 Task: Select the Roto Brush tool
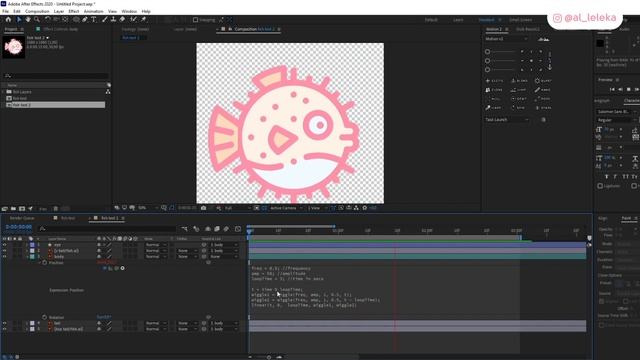point(133,20)
